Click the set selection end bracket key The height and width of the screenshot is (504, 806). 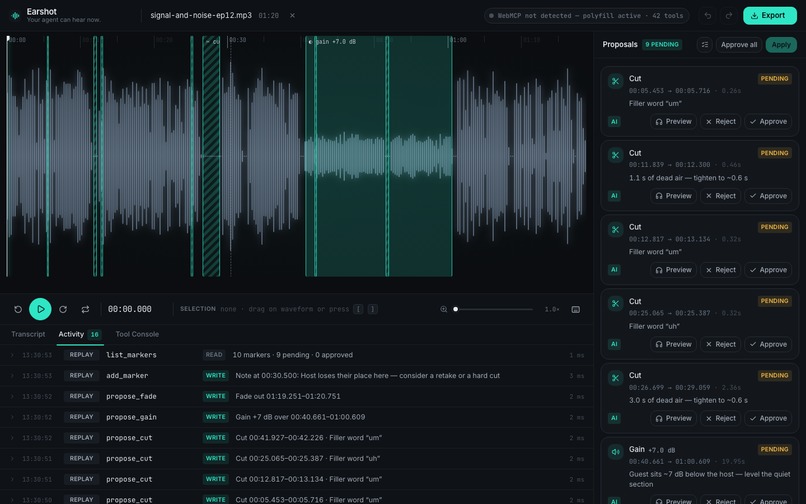click(373, 309)
